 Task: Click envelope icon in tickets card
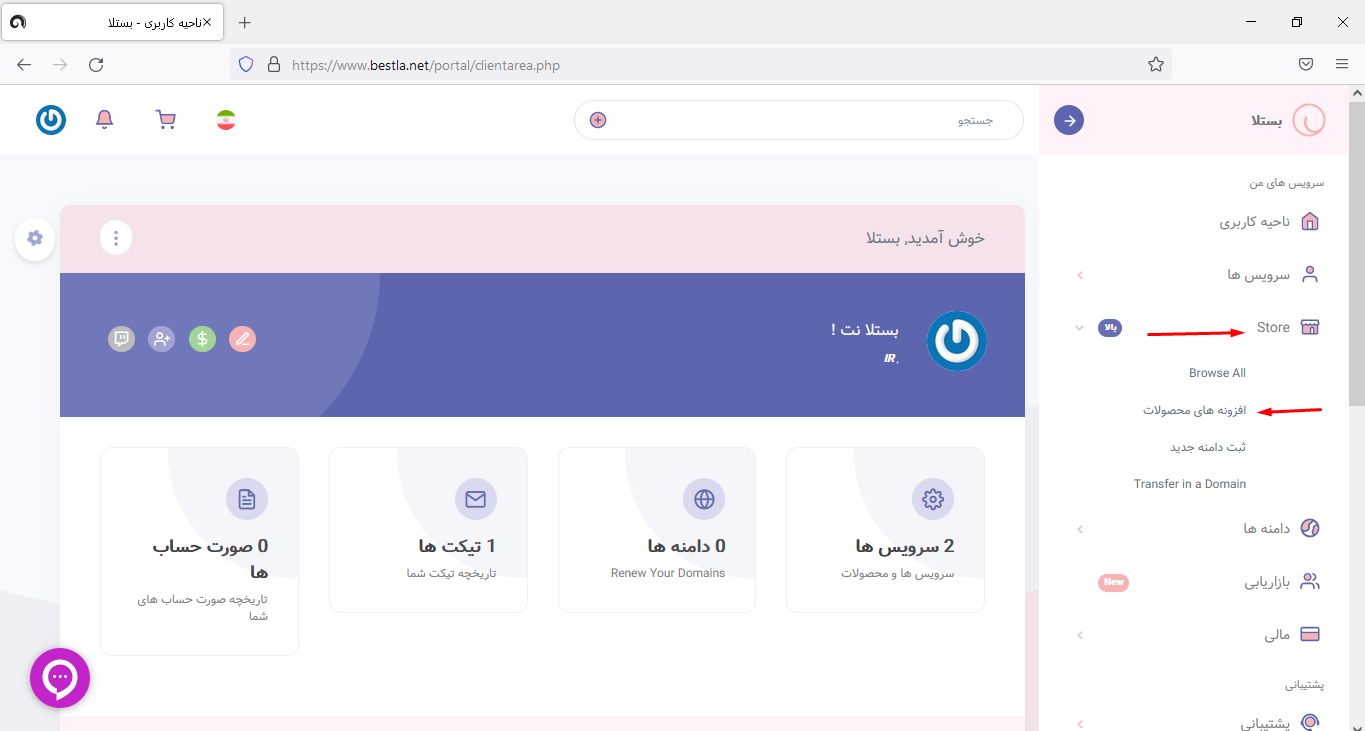476,499
